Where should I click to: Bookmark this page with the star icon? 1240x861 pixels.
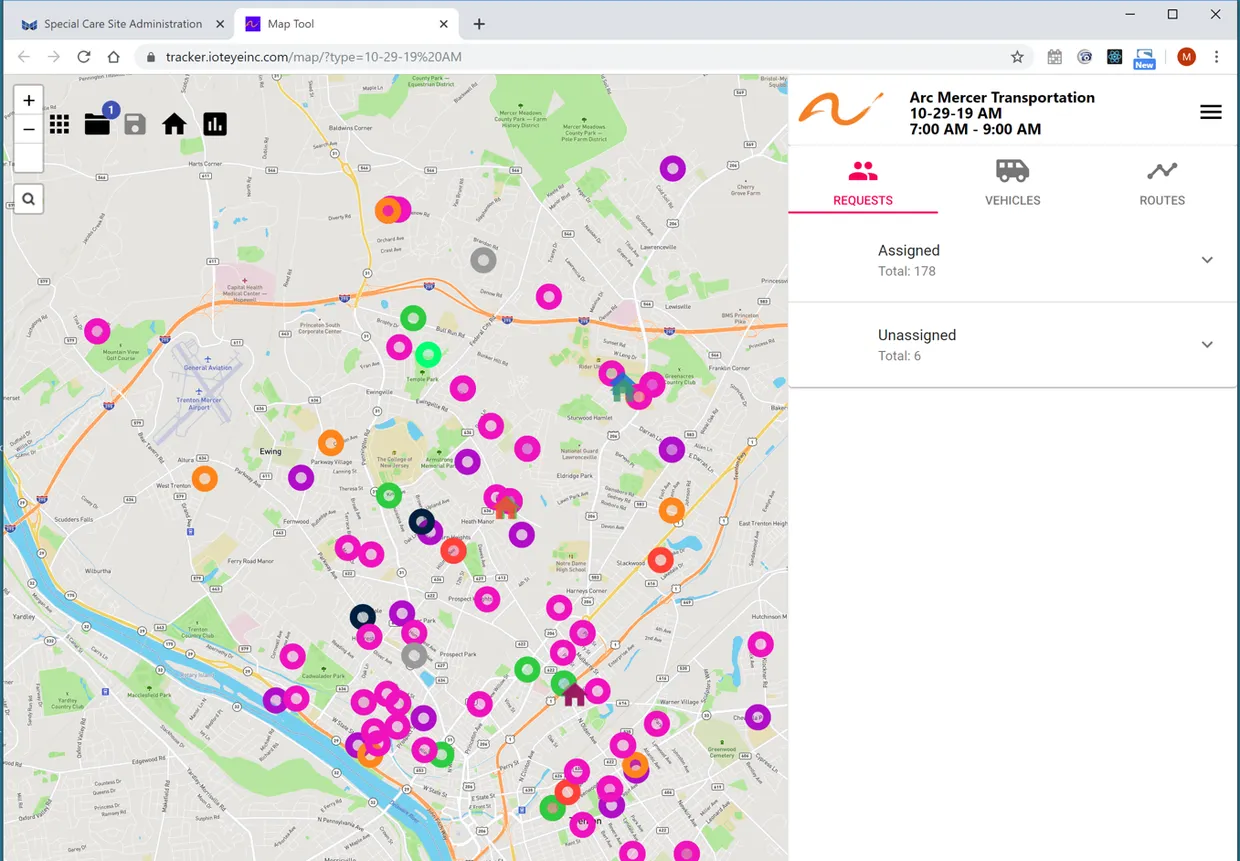click(x=1017, y=57)
